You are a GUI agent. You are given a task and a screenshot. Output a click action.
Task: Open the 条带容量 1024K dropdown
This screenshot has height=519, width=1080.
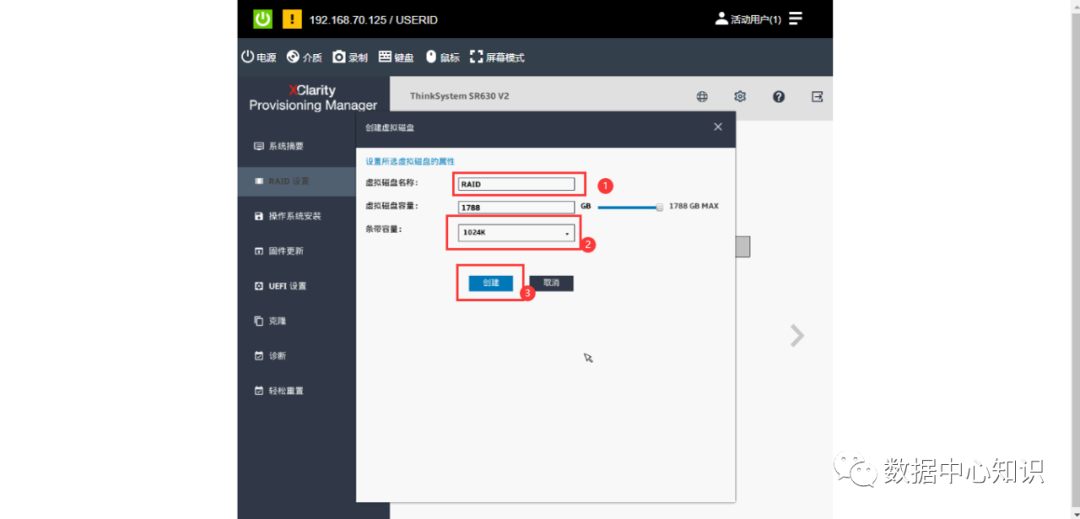517,233
